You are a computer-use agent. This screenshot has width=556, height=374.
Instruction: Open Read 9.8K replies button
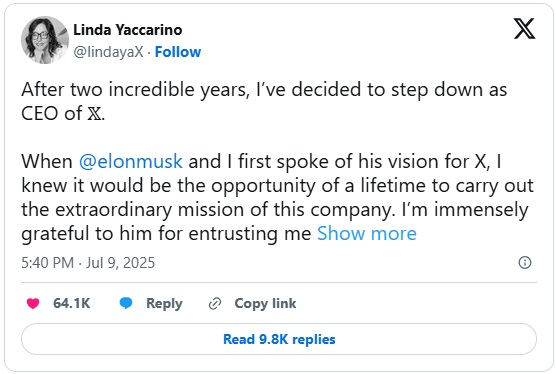279,339
